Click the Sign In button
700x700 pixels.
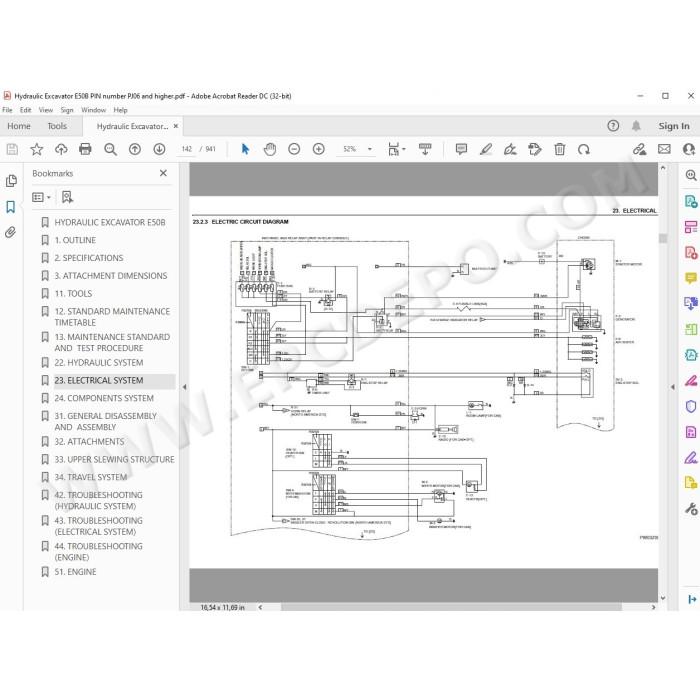point(674,126)
